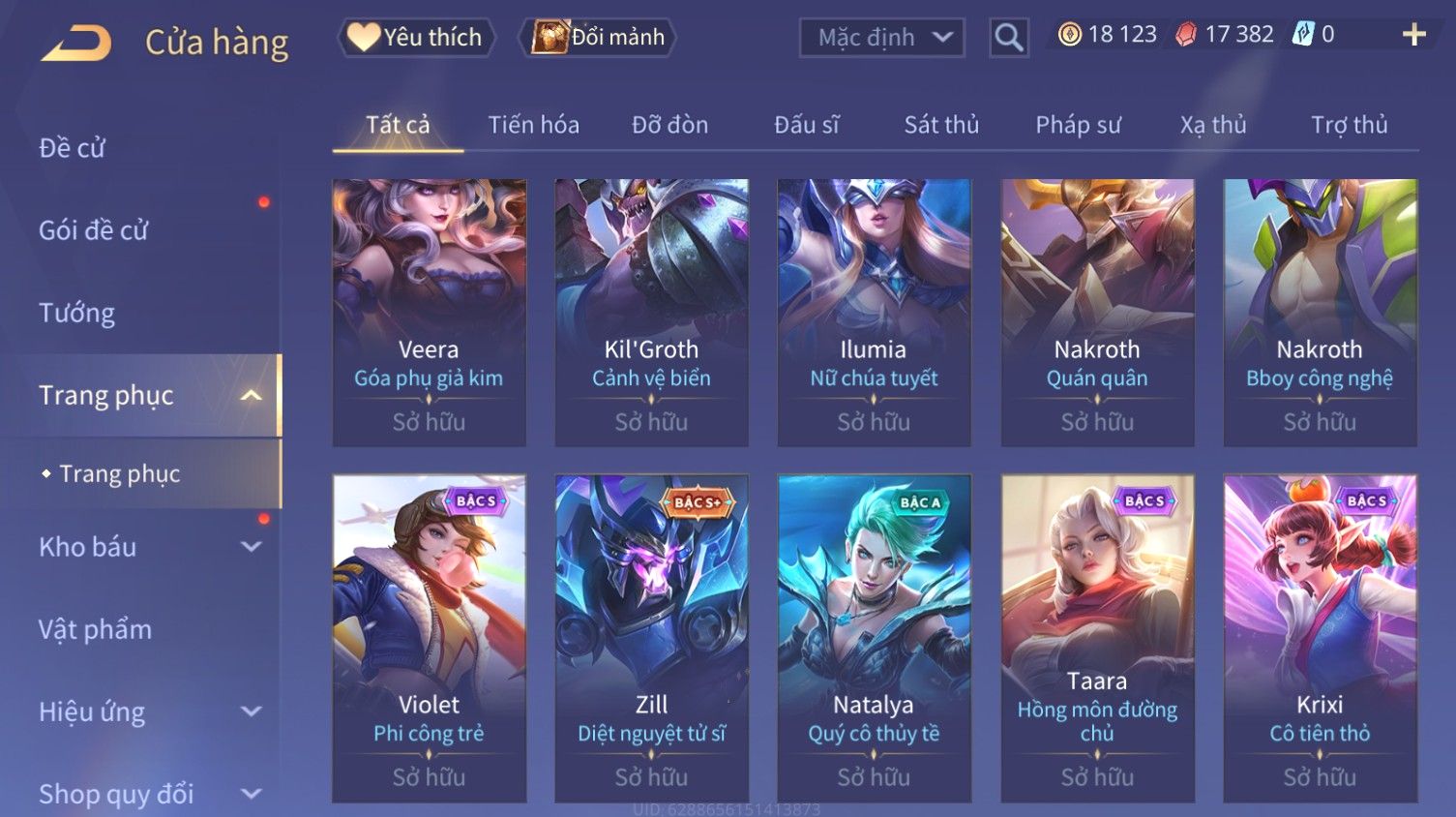Collapse the Trang phục sidebar section
Screen dimensions: 1456x817
click(251, 395)
